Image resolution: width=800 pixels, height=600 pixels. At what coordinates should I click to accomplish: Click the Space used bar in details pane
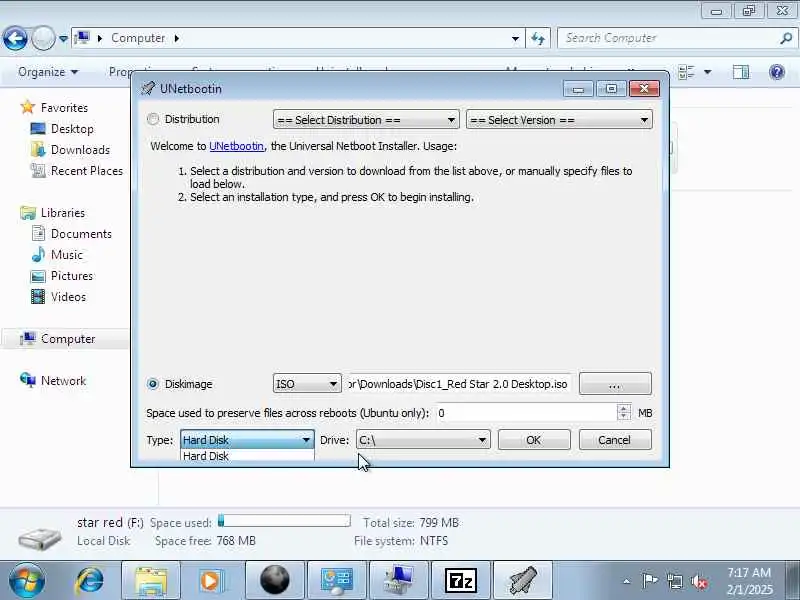[284, 521]
